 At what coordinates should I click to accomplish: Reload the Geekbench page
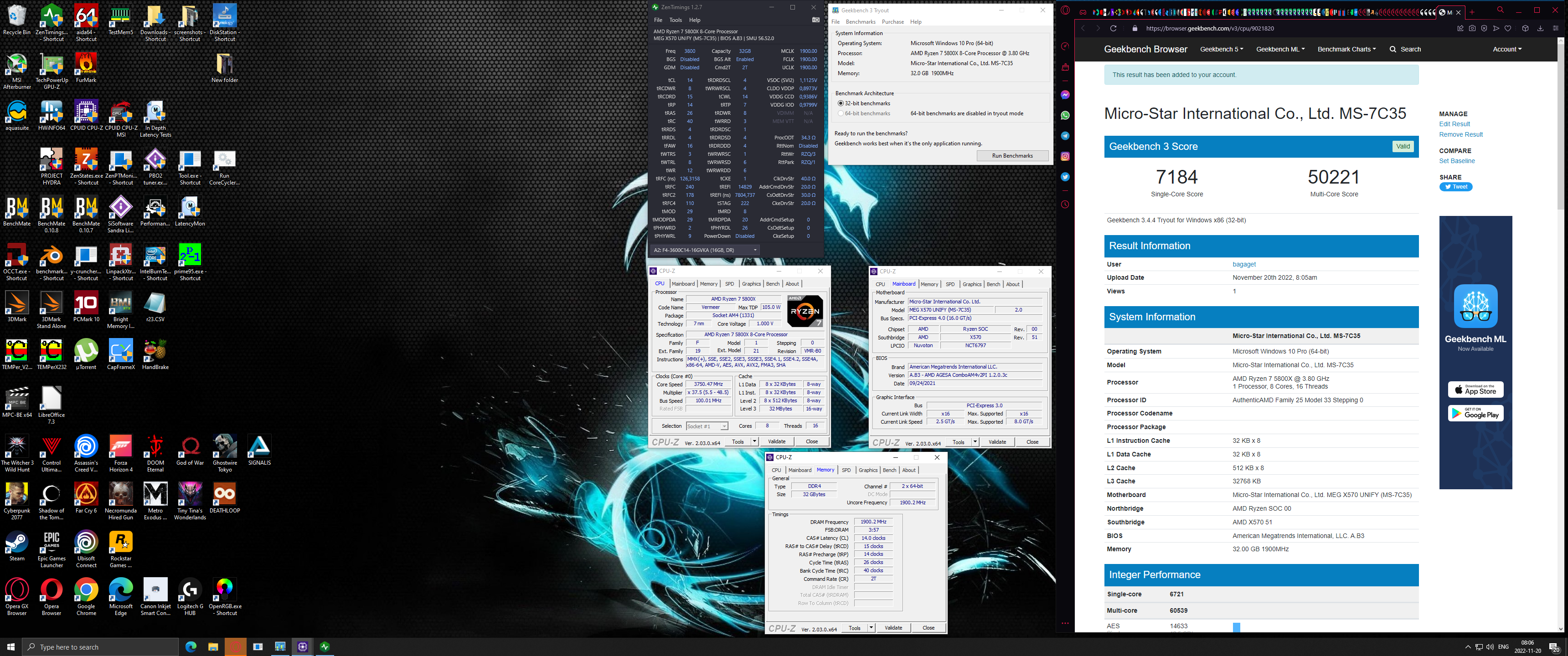(x=1113, y=29)
